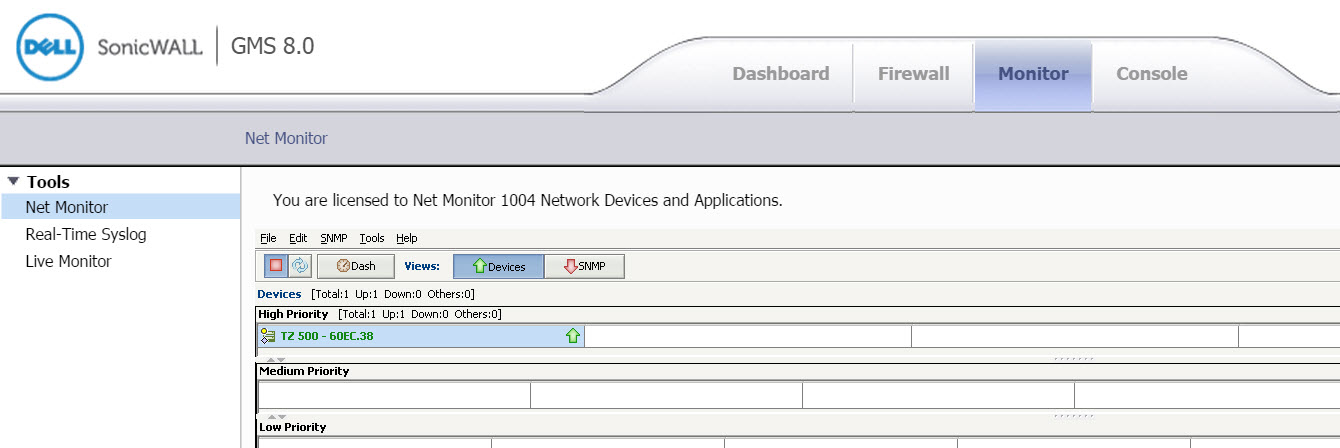Viewport: 1340px width, 448px height.
Task: Open the SNMP menu
Action: [x=334, y=238]
